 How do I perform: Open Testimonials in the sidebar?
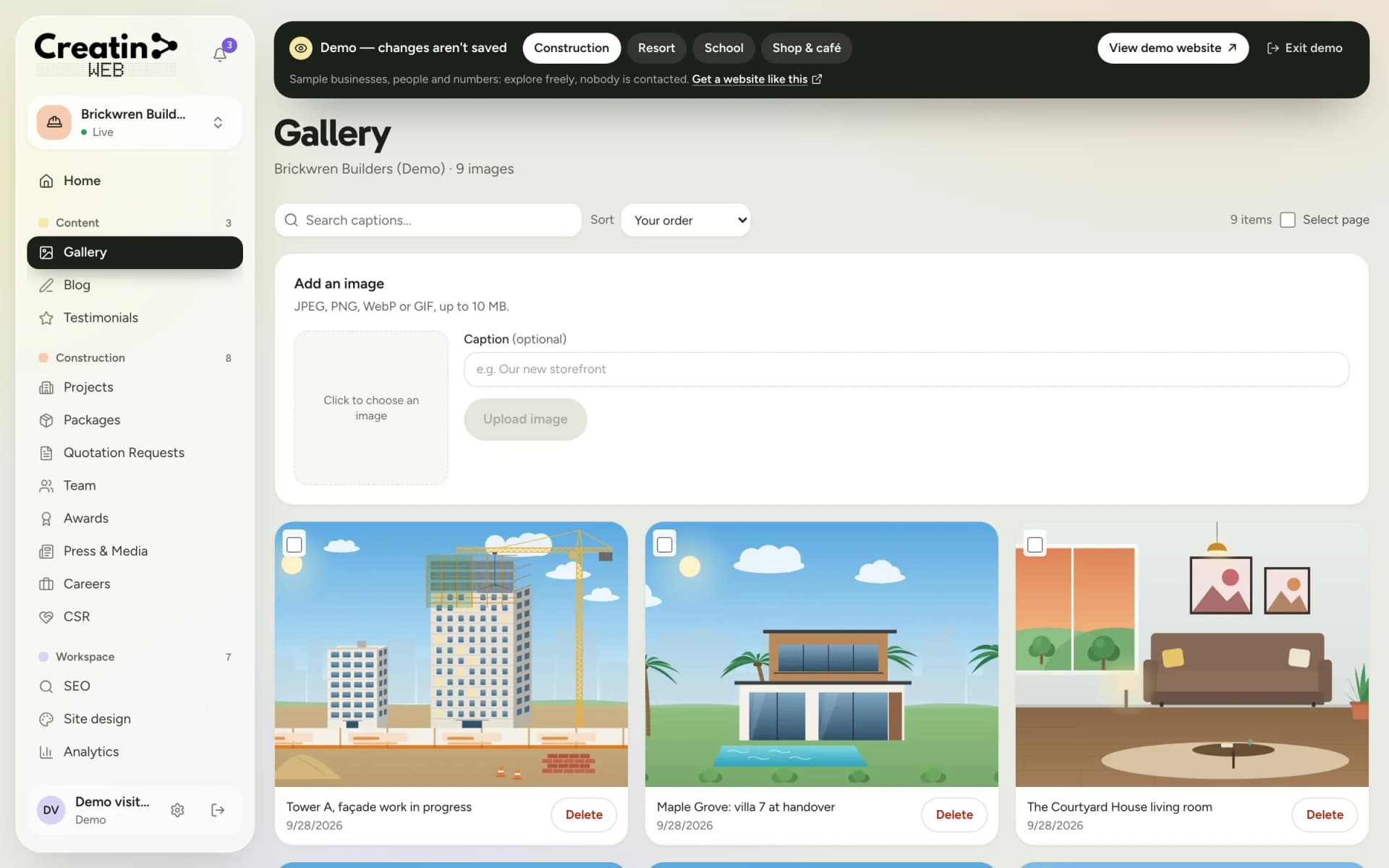click(135, 318)
